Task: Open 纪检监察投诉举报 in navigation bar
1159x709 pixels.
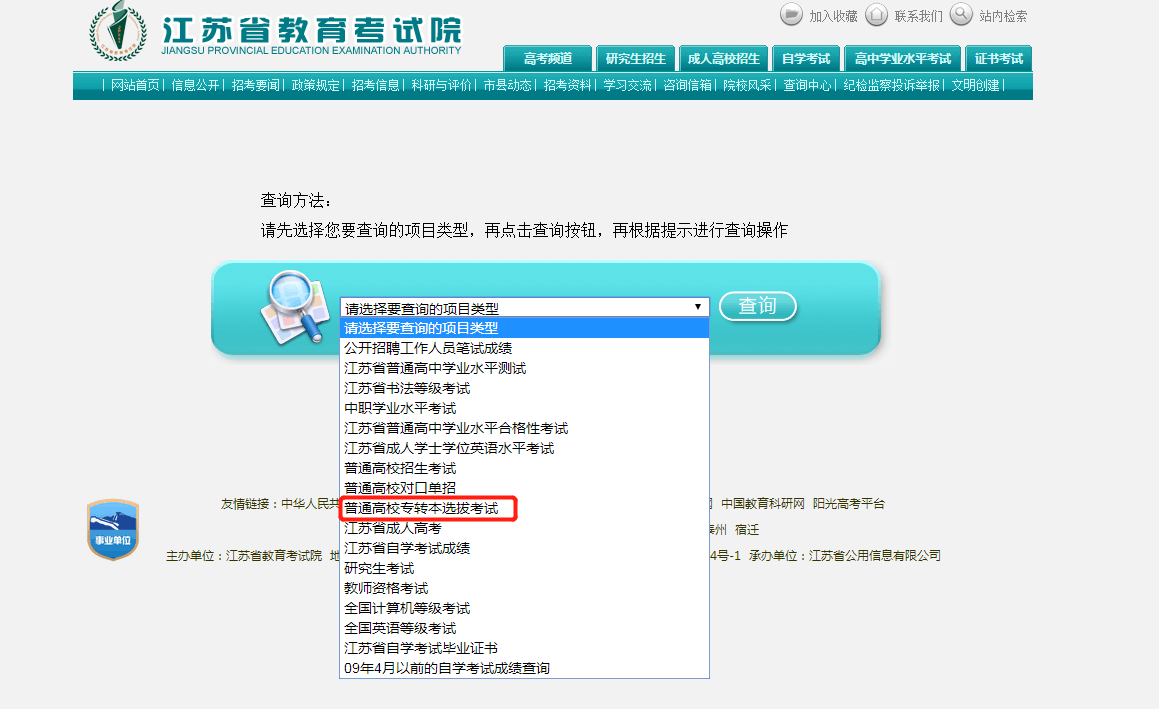Action: pos(891,86)
